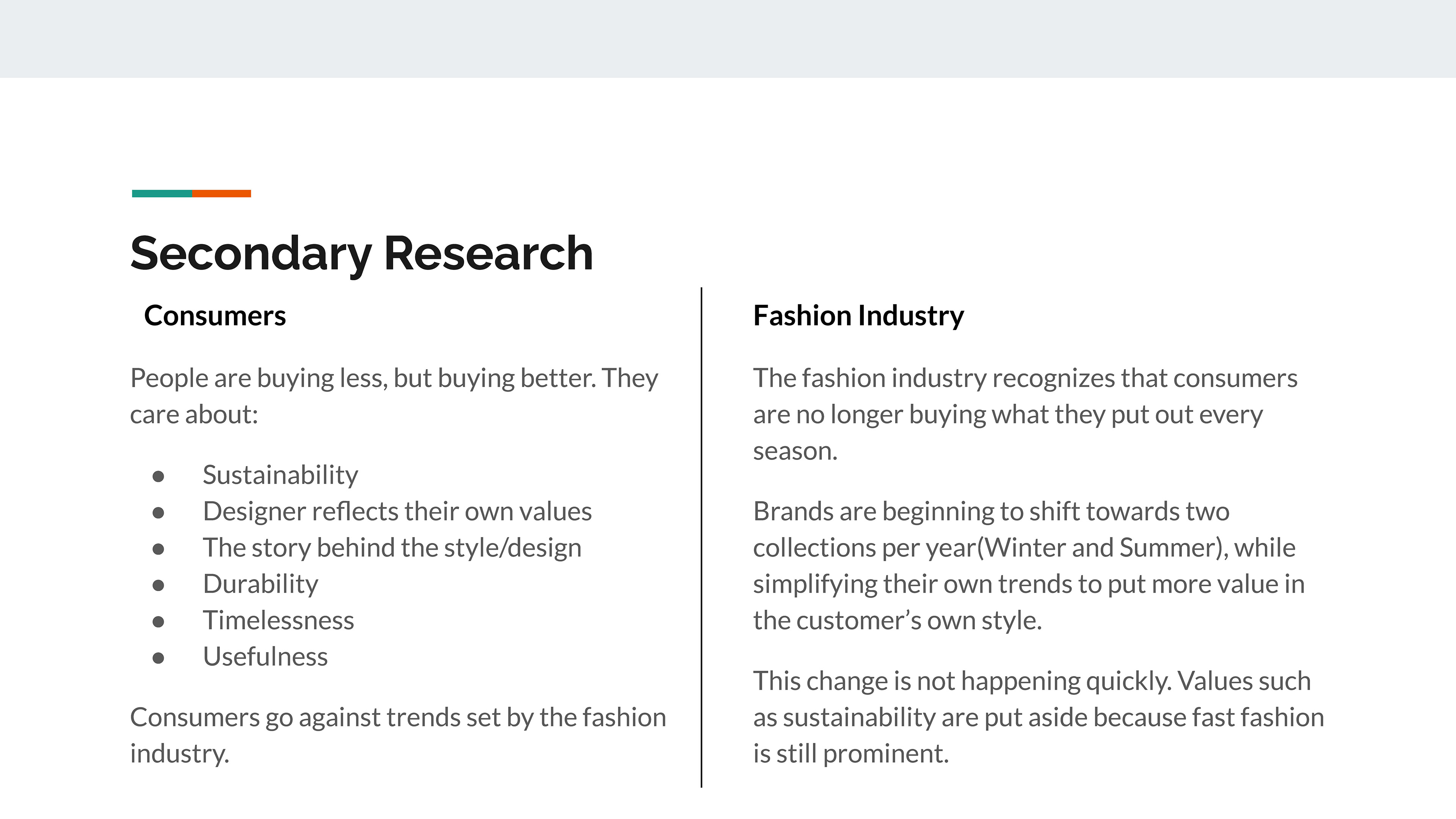The image size is (1456, 819).
Task: Click the Brands are beginning to shift paragraph
Action: coord(1029,566)
